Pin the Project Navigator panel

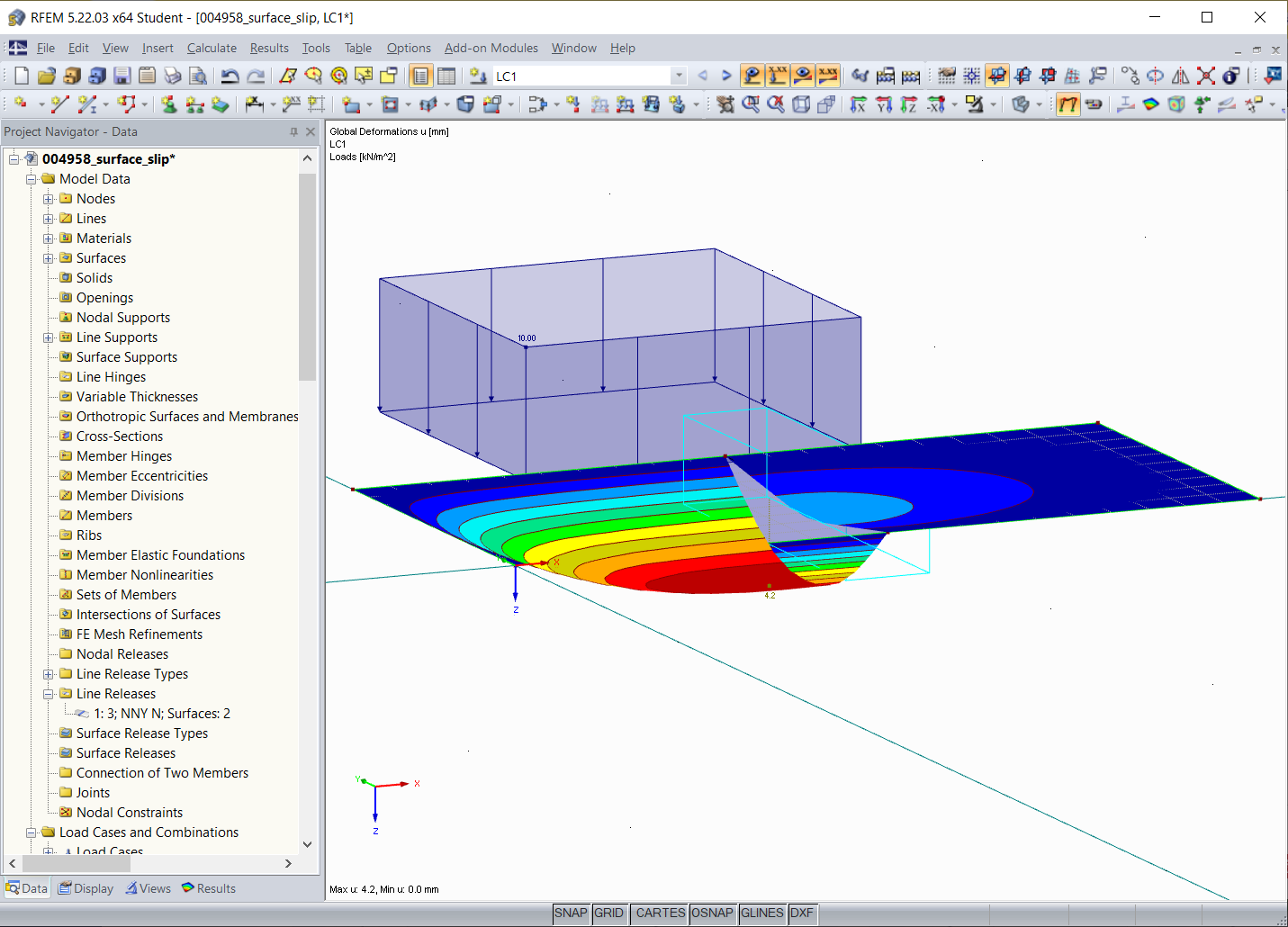pyautogui.click(x=293, y=131)
